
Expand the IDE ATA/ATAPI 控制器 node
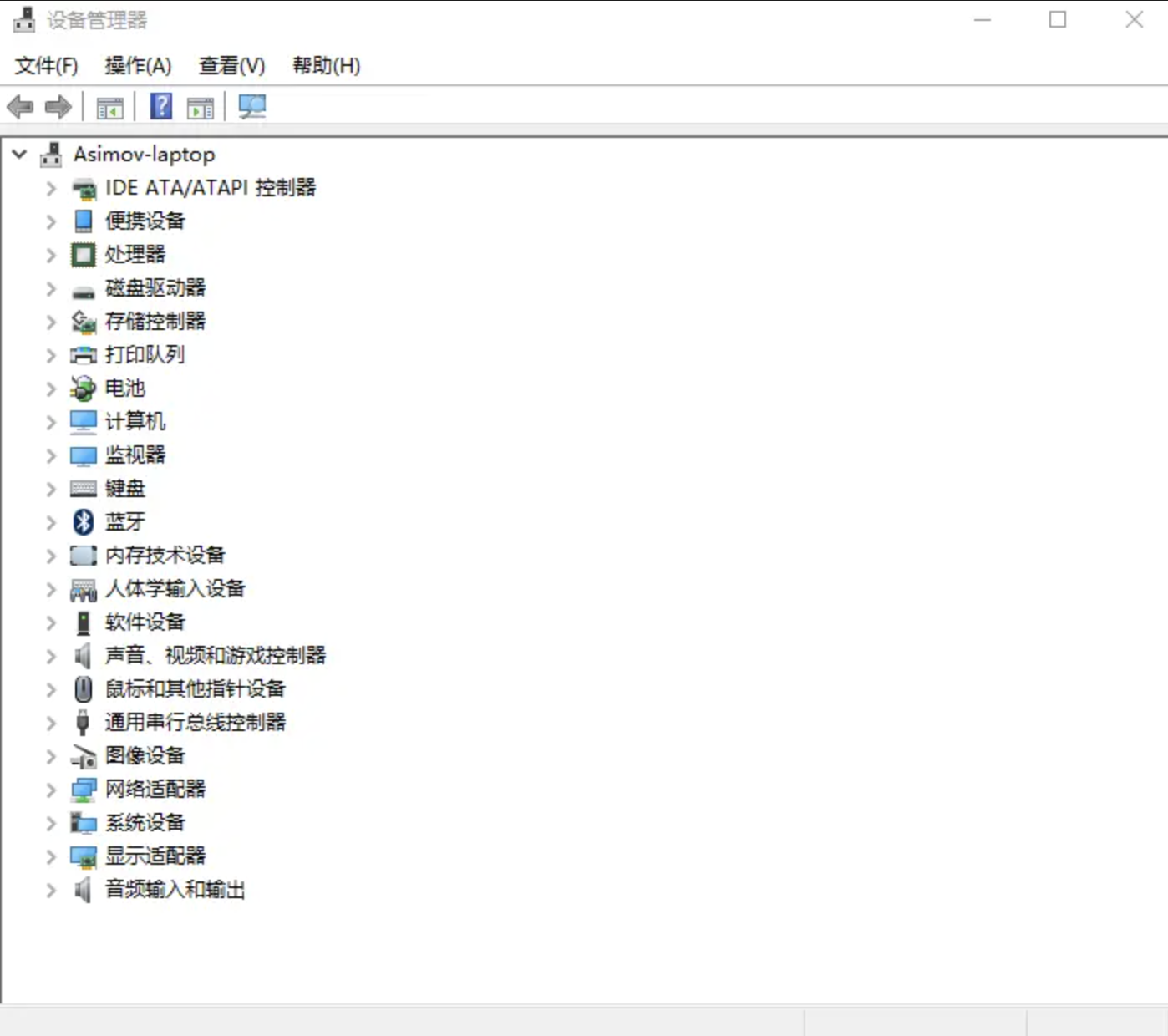click(x=51, y=189)
